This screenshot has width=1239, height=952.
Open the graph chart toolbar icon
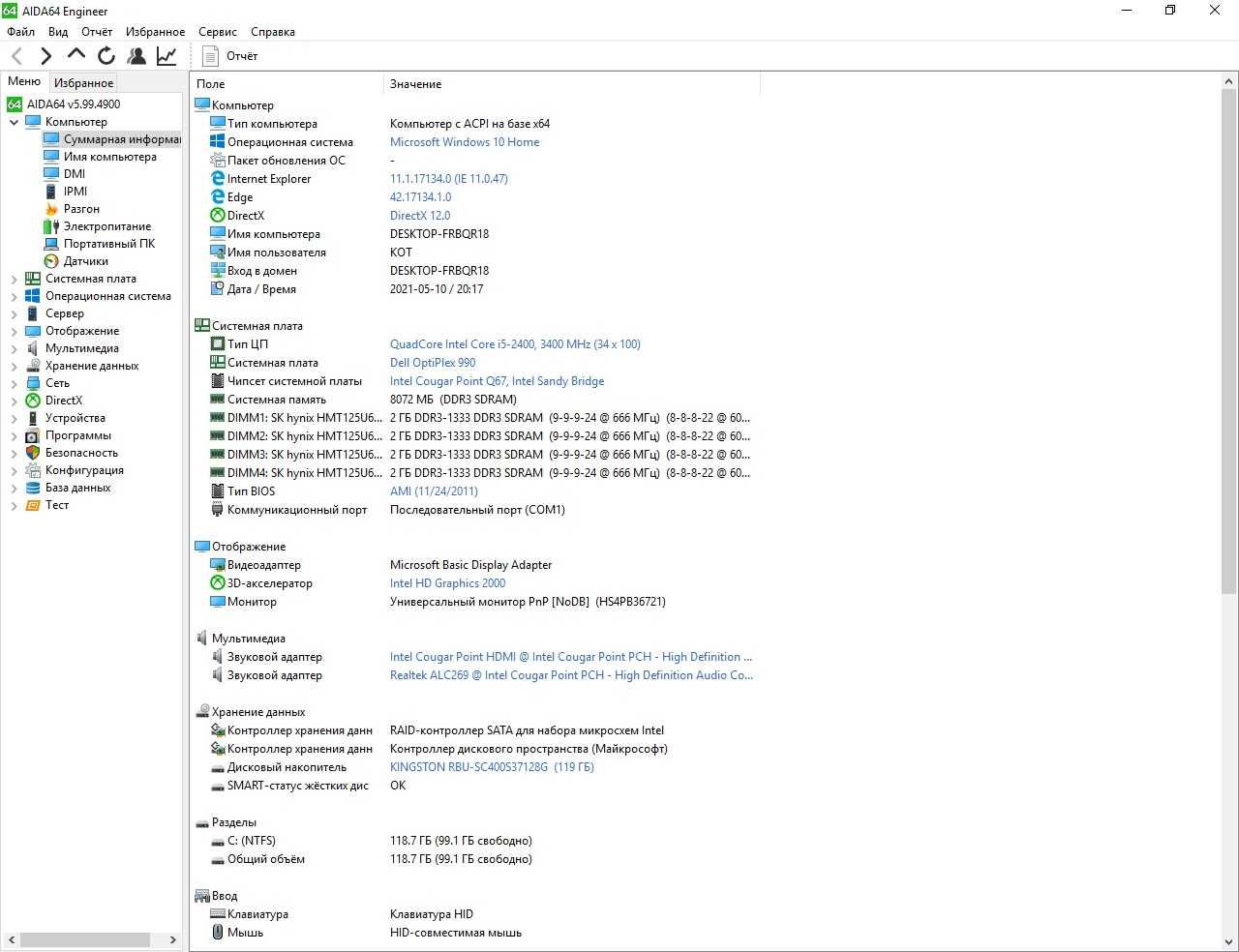166,56
